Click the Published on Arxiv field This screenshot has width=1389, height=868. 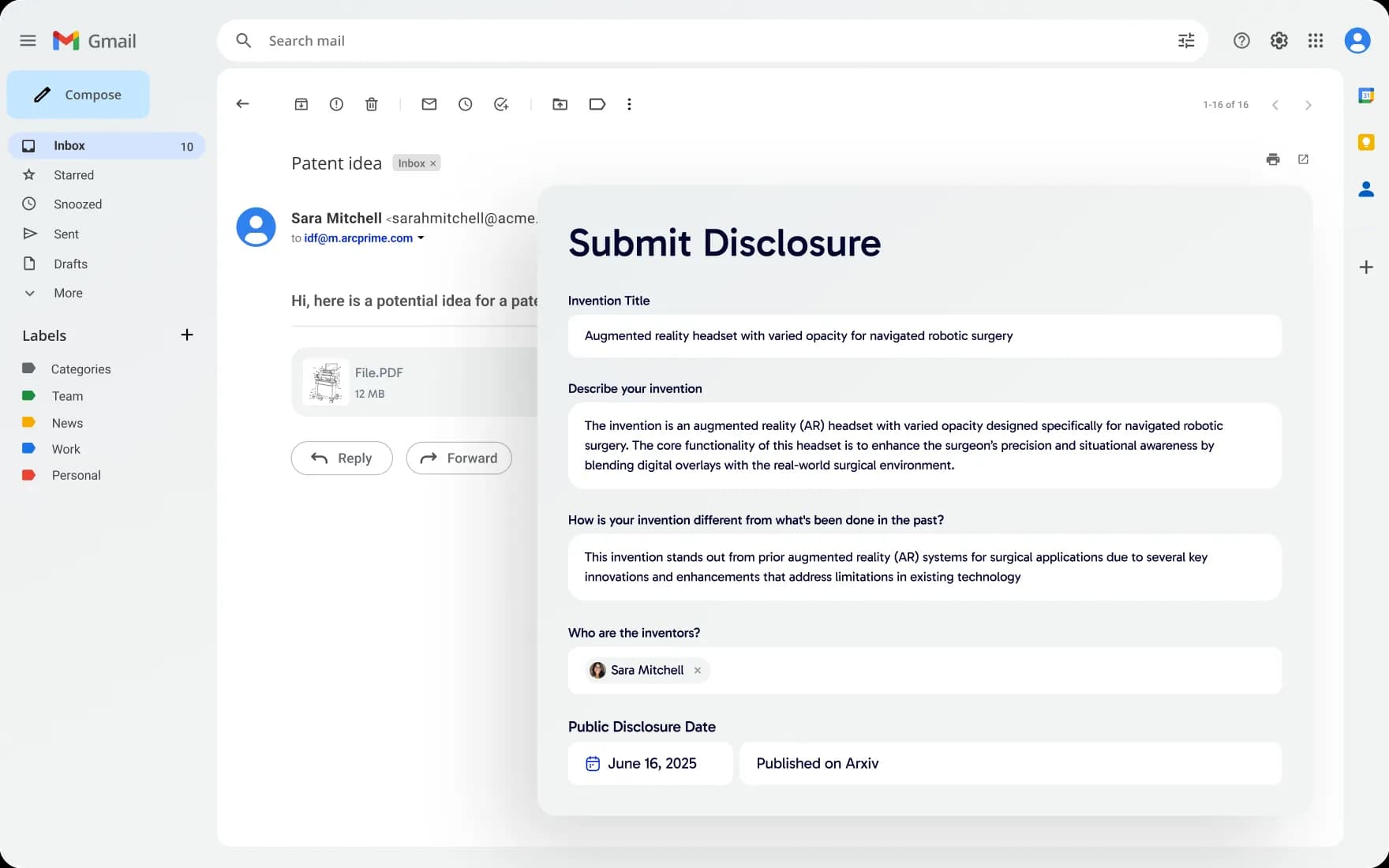pyautogui.click(x=1010, y=763)
